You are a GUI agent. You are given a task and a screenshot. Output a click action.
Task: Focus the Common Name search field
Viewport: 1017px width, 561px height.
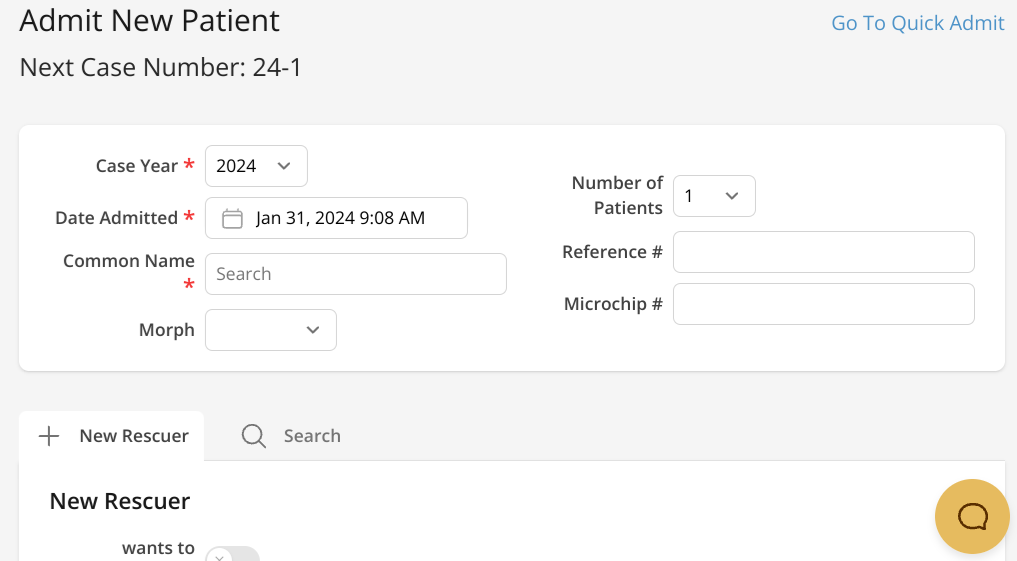[x=356, y=274]
